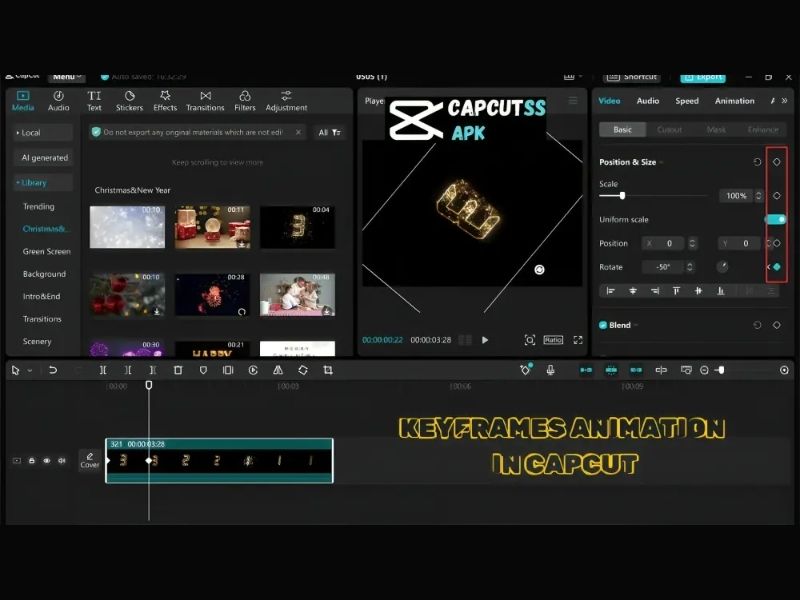This screenshot has width=800, height=600.
Task: Click align top icon
Action: (676, 291)
